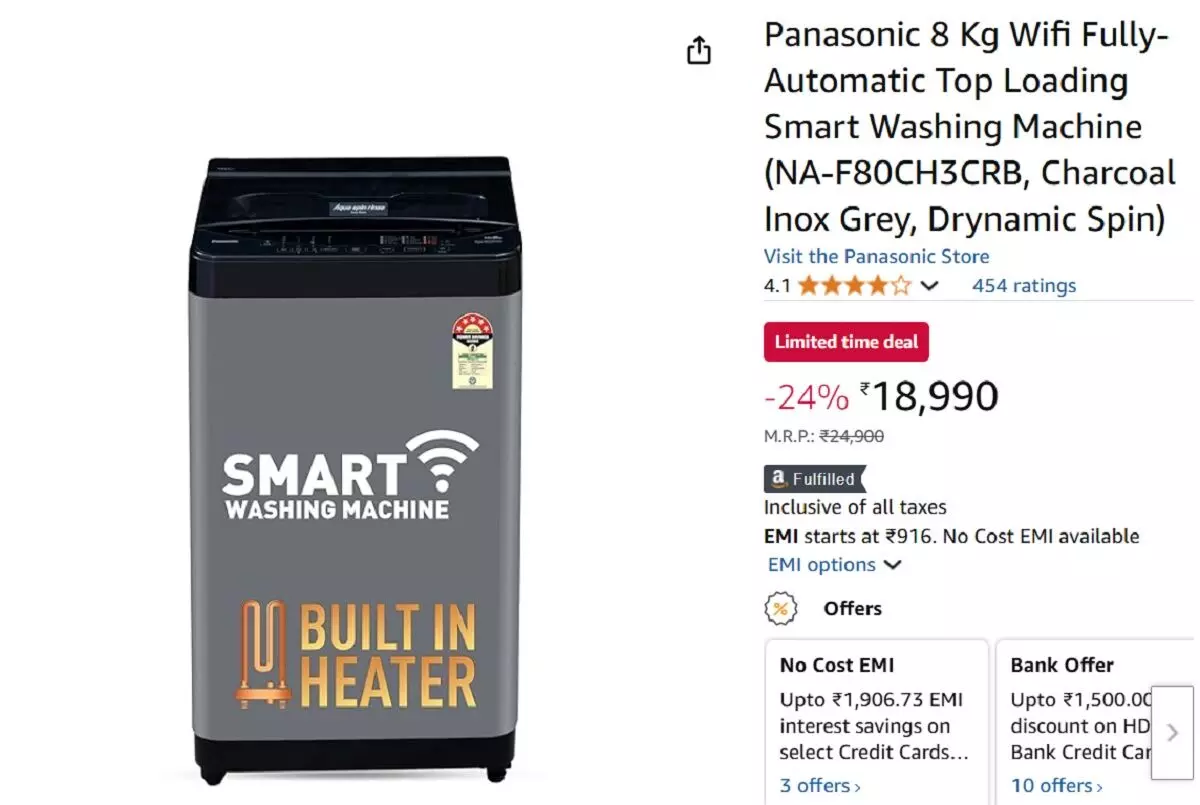1200x805 pixels.
Task: Visit the Panasonic Store link
Action: 877,257
